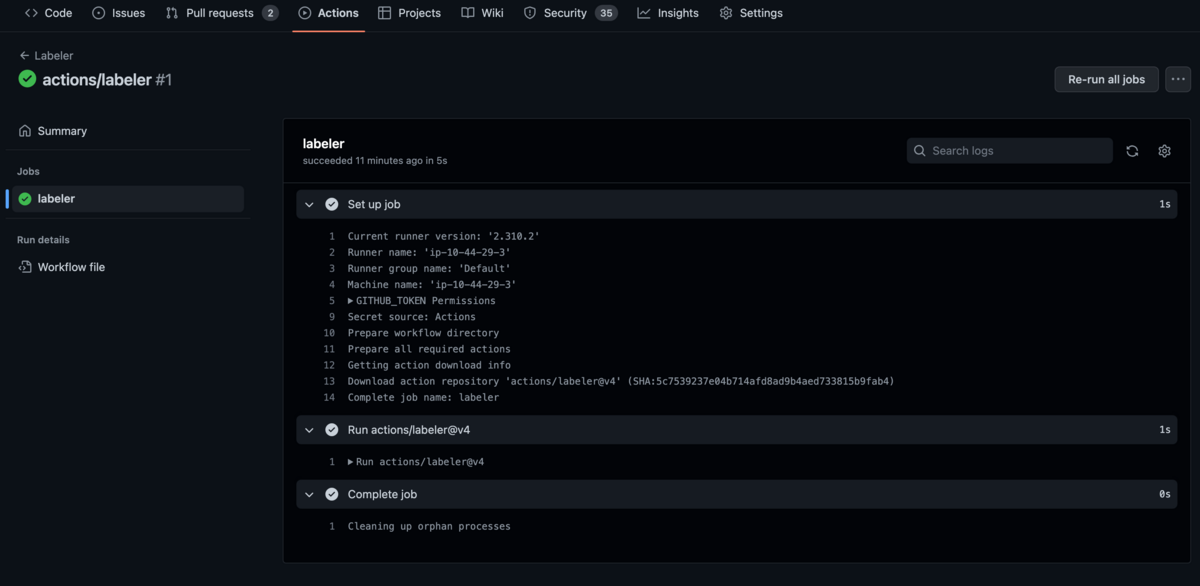Open the Code tab
Viewport: 1200px width, 586px height.
pos(48,13)
